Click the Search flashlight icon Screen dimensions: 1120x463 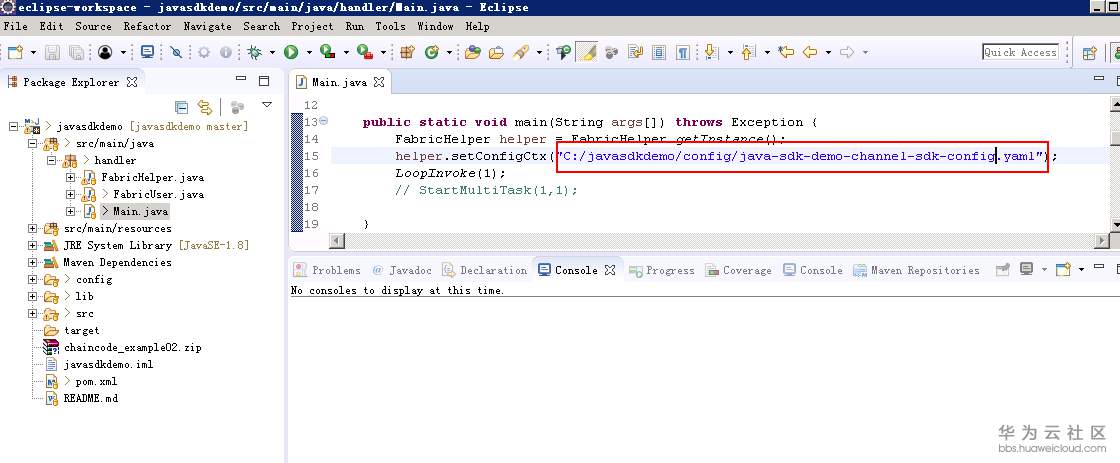click(520, 52)
